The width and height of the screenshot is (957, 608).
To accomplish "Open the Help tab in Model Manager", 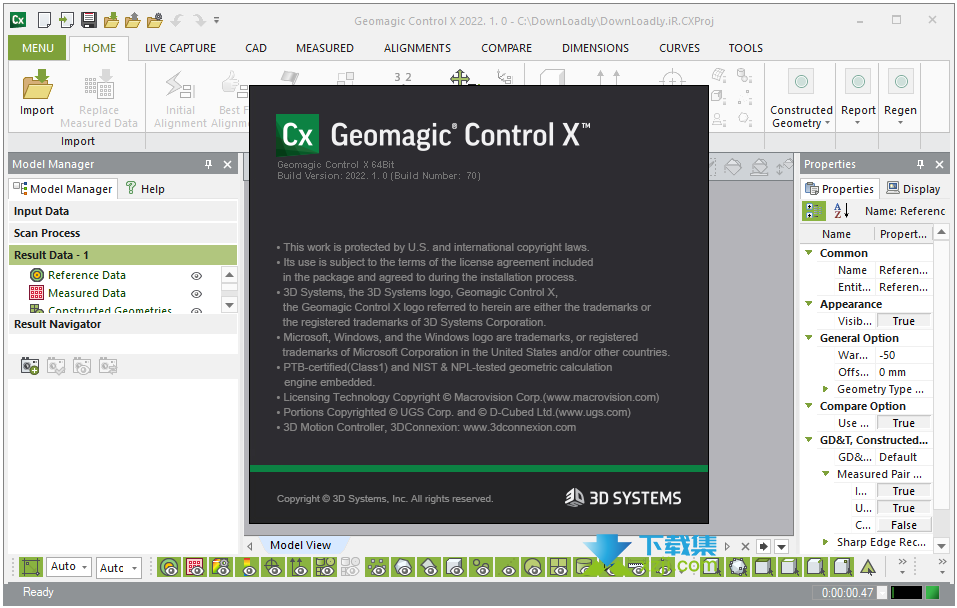I will (x=145, y=189).
